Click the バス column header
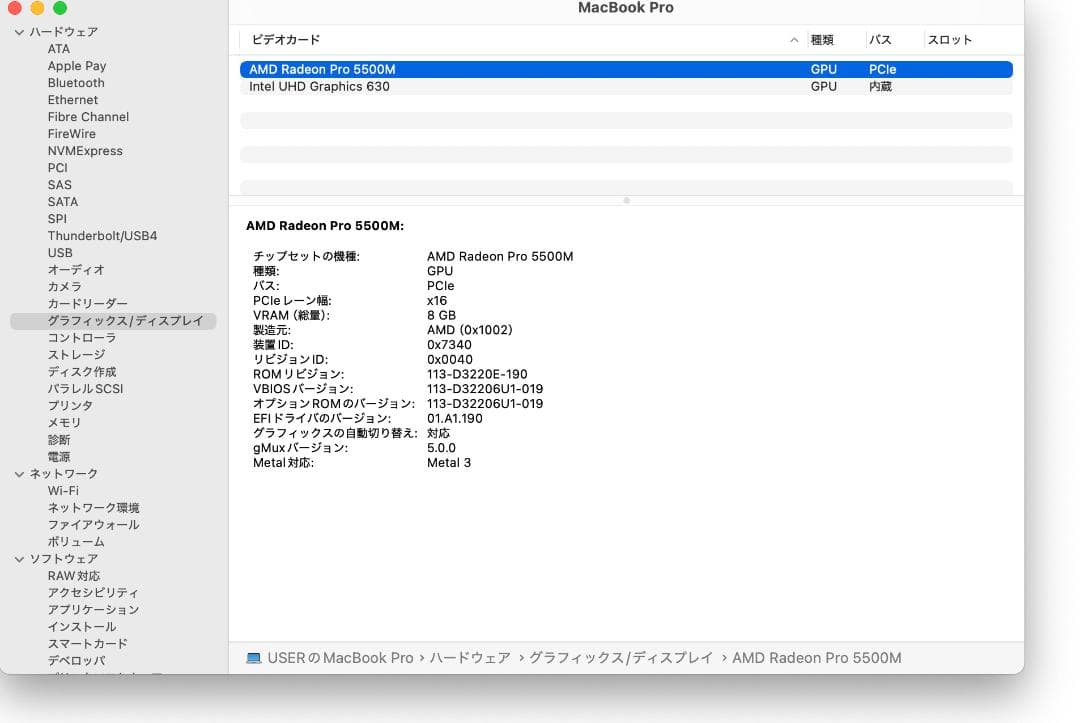Image resolution: width=1080 pixels, height=723 pixels. click(x=880, y=40)
